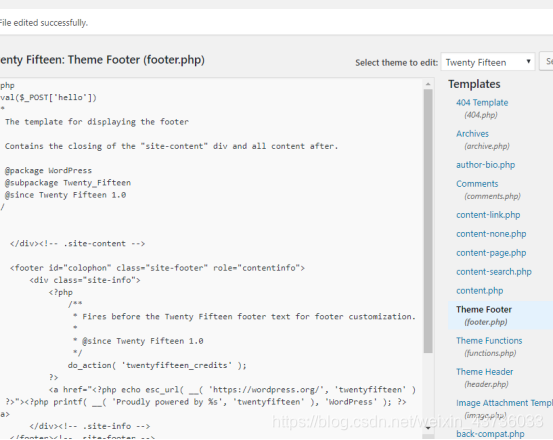Click the Select button beside theme dropdown
The image size is (553, 440).
click(546, 62)
